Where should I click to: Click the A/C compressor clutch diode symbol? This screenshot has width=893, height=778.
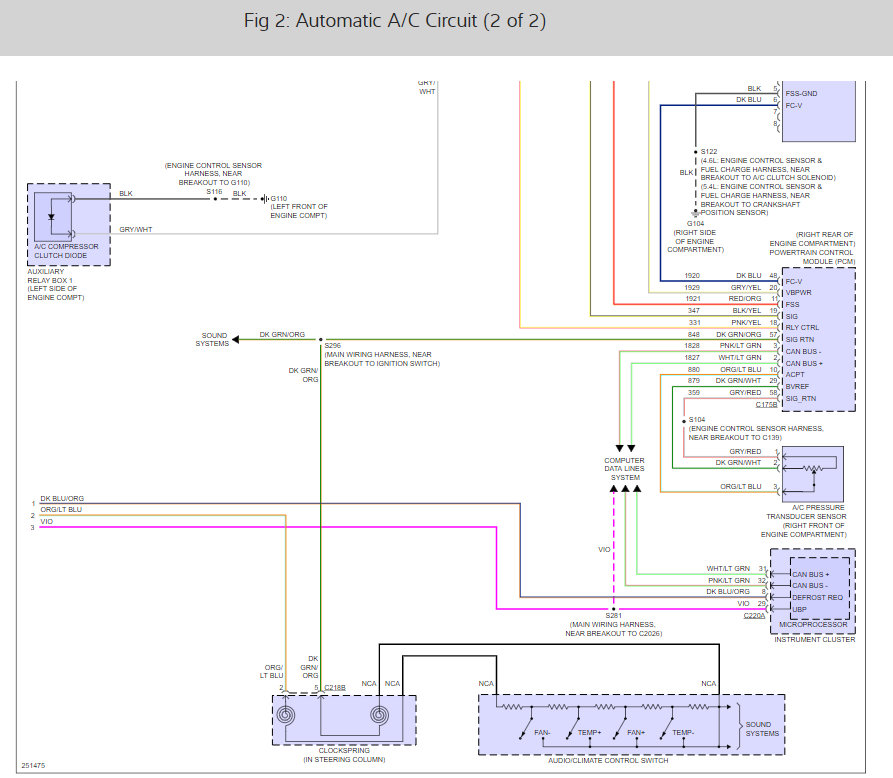coord(52,215)
